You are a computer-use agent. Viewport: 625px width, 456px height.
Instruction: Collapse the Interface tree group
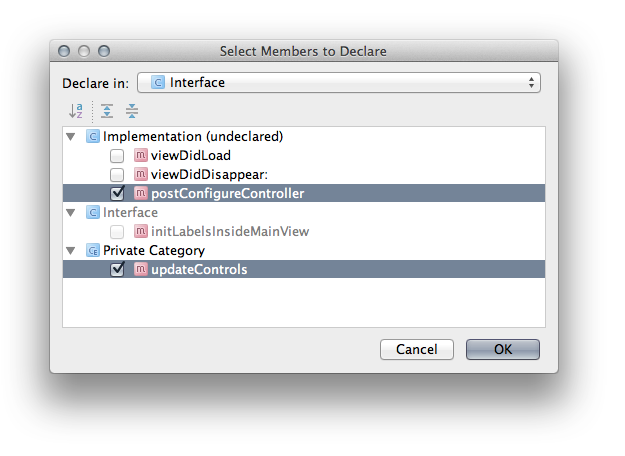tap(71, 213)
